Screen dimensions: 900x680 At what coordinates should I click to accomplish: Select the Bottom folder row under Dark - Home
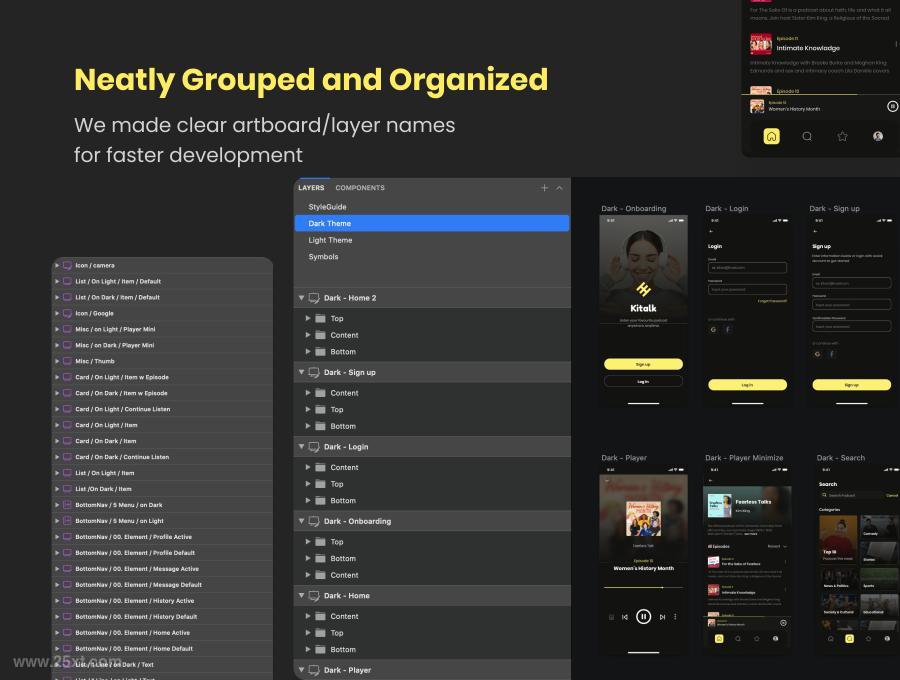pyautogui.click(x=432, y=650)
